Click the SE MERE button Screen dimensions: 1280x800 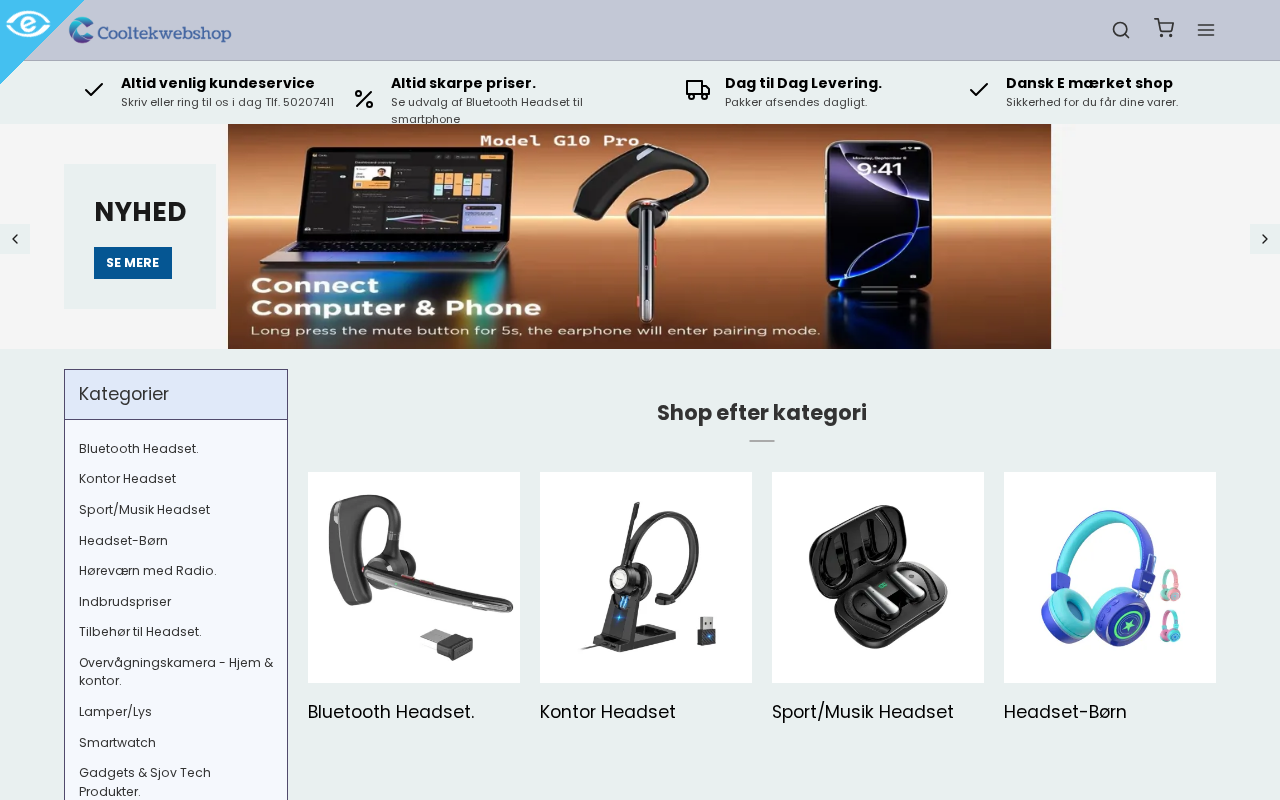pos(133,263)
